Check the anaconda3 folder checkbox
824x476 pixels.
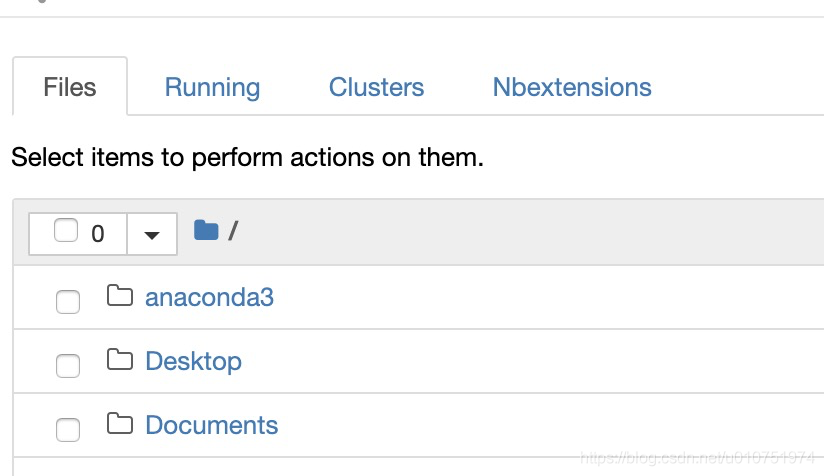click(68, 301)
